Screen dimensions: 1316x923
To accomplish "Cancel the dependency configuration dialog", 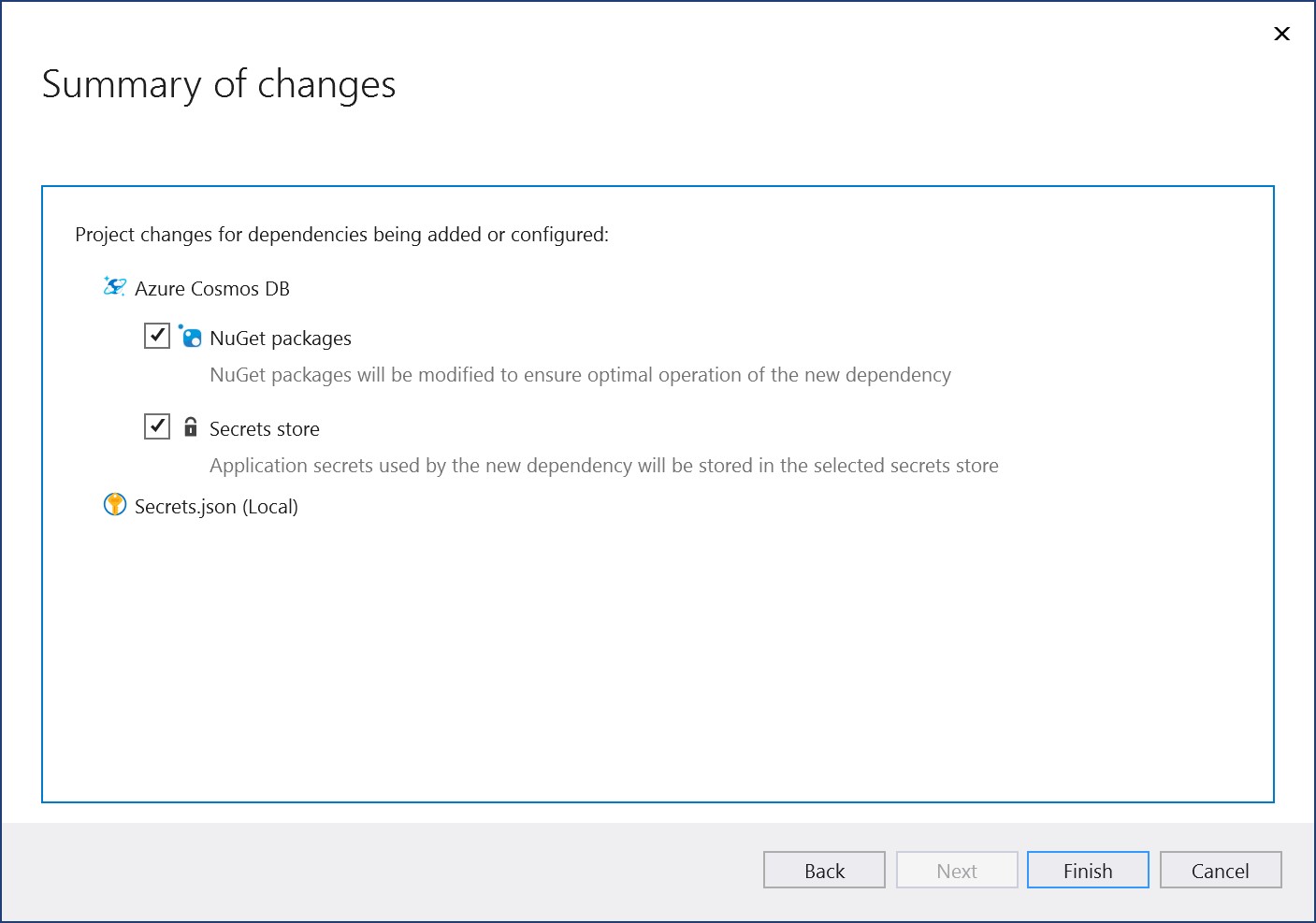I will point(1220,870).
